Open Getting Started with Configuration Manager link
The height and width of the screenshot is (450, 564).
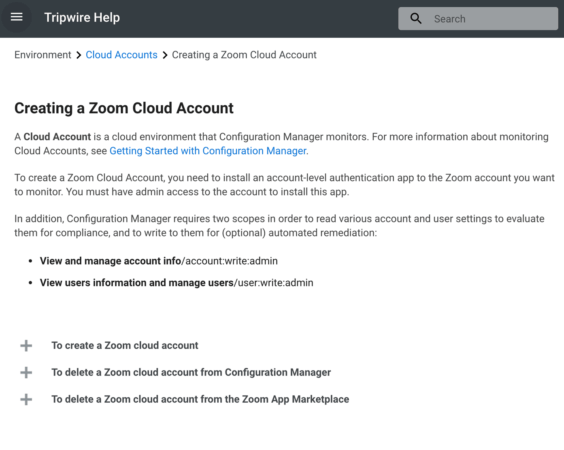pyautogui.click(x=208, y=151)
